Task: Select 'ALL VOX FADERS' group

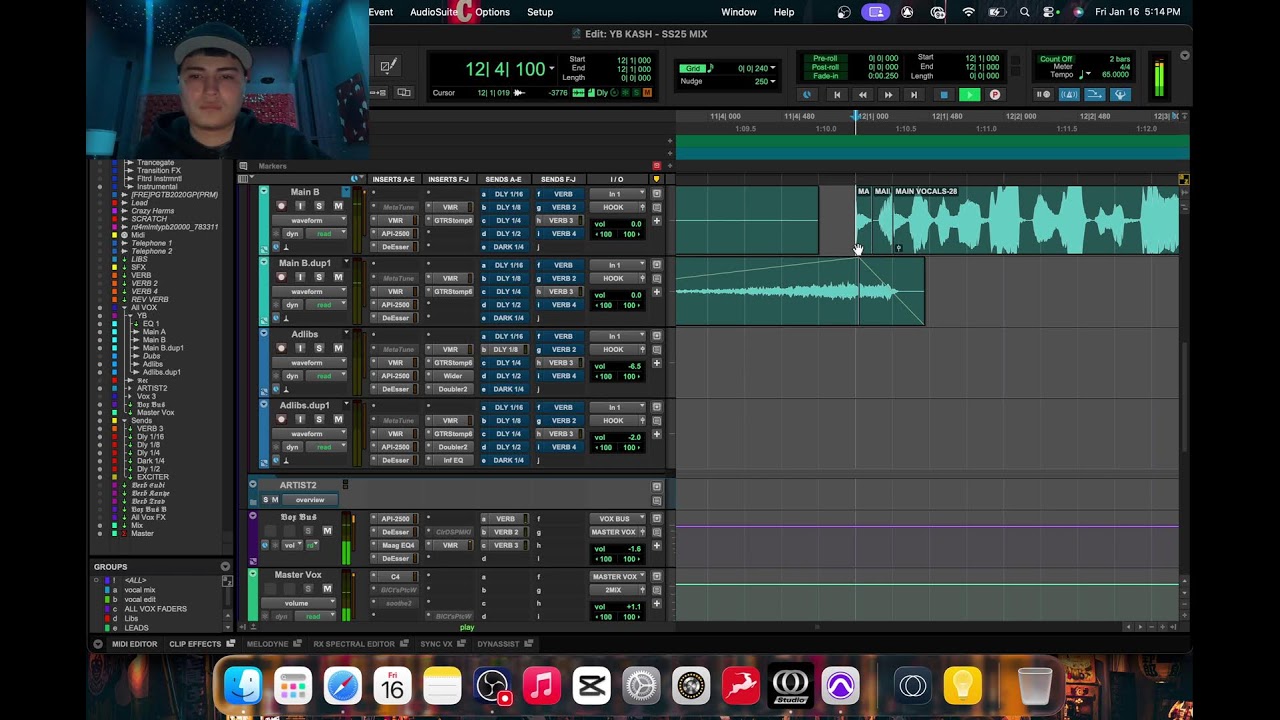Action: (x=155, y=609)
